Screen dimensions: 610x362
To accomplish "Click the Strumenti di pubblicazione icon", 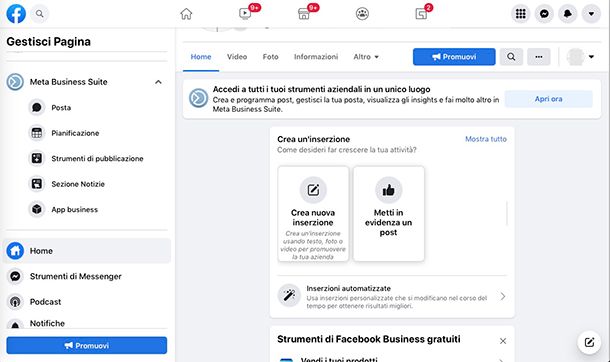I will coord(37,158).
